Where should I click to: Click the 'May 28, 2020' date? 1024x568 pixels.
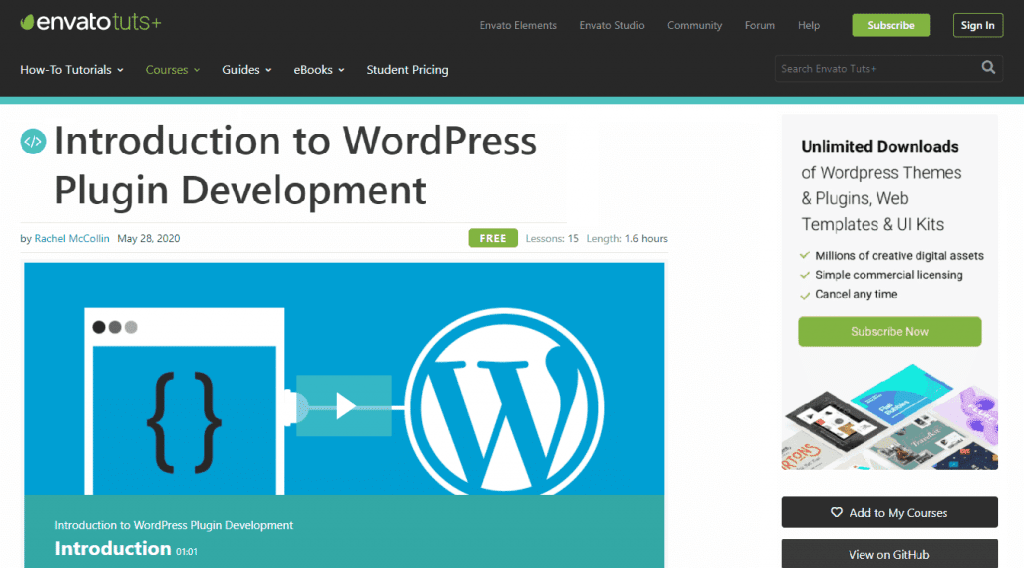(149, 238)
